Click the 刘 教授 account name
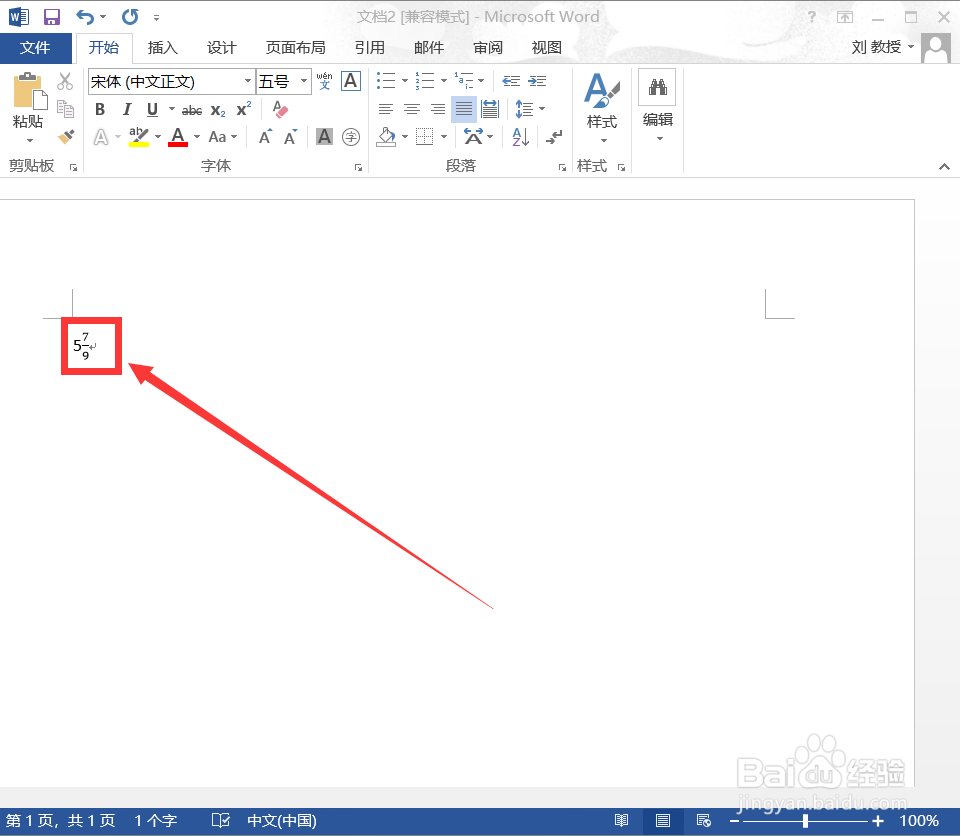This screenshot has height=836, width=960. [876, 47]
